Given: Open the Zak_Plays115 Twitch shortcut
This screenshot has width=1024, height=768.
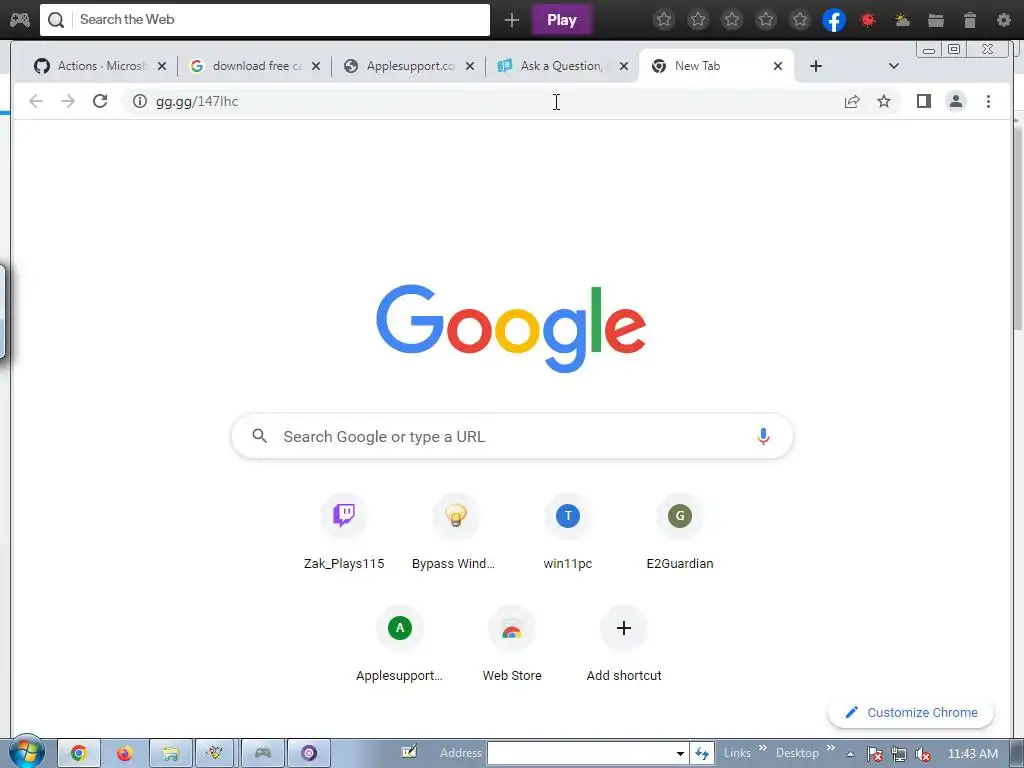Looking at the screenshot, I should [344, 534].
